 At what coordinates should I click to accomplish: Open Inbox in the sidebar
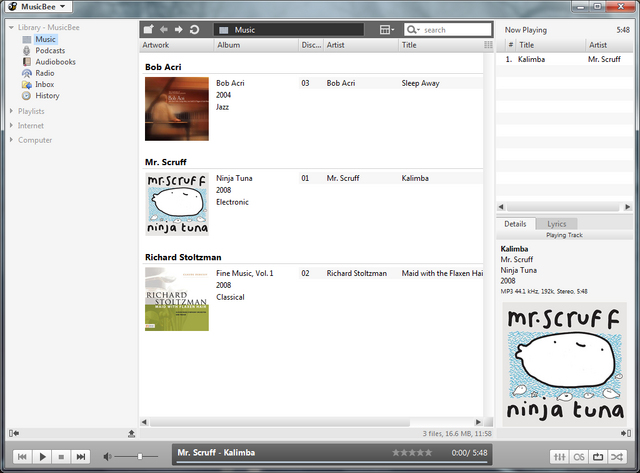click(x=44, y=84)
